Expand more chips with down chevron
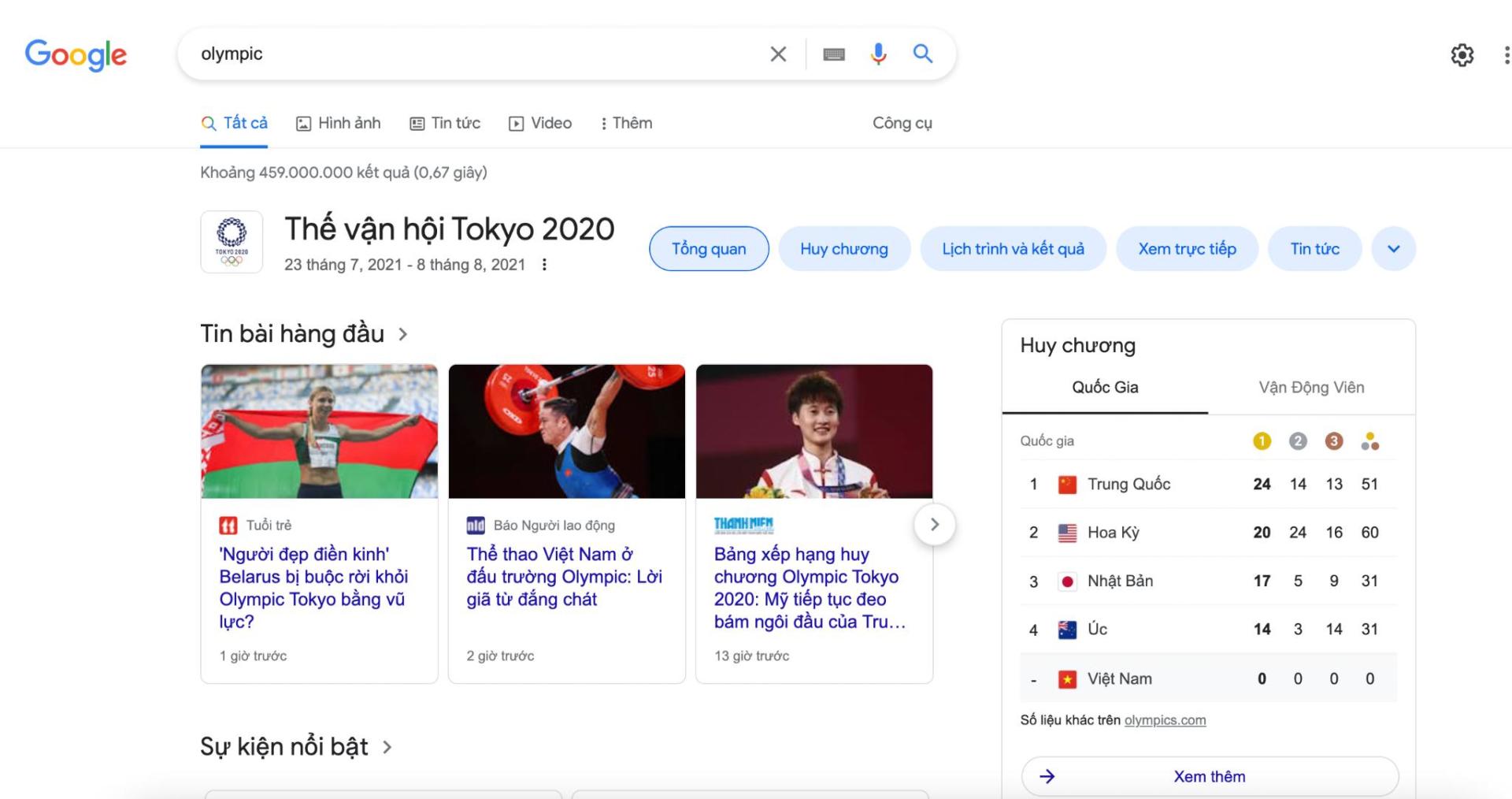The image size is (1512, 799). 1394,249
